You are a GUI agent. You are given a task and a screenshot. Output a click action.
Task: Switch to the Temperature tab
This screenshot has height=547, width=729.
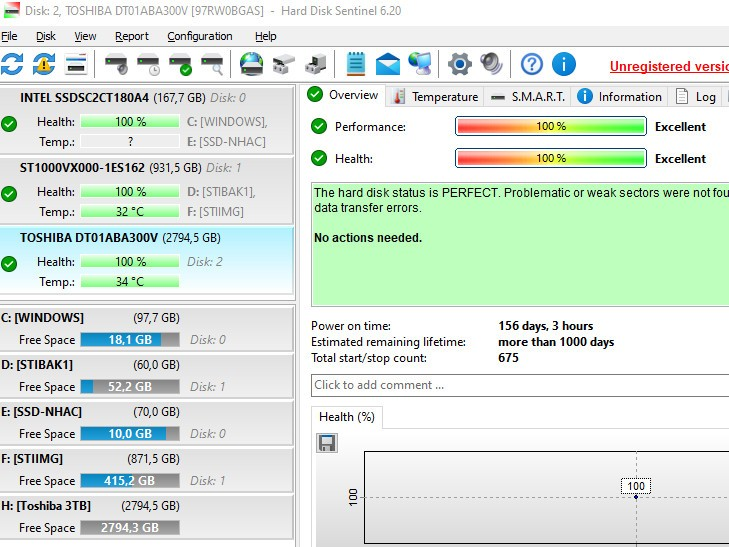click(435, 97)
